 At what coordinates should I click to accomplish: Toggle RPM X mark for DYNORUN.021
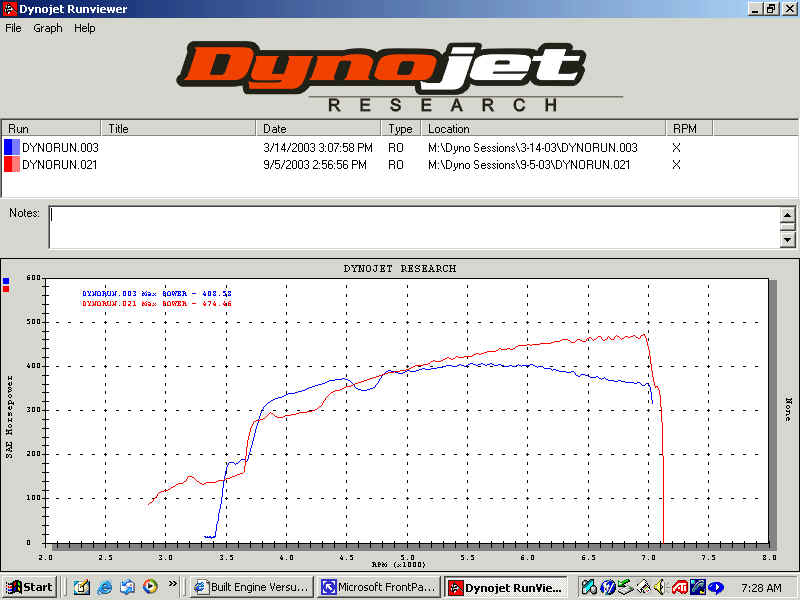point(676,165)
